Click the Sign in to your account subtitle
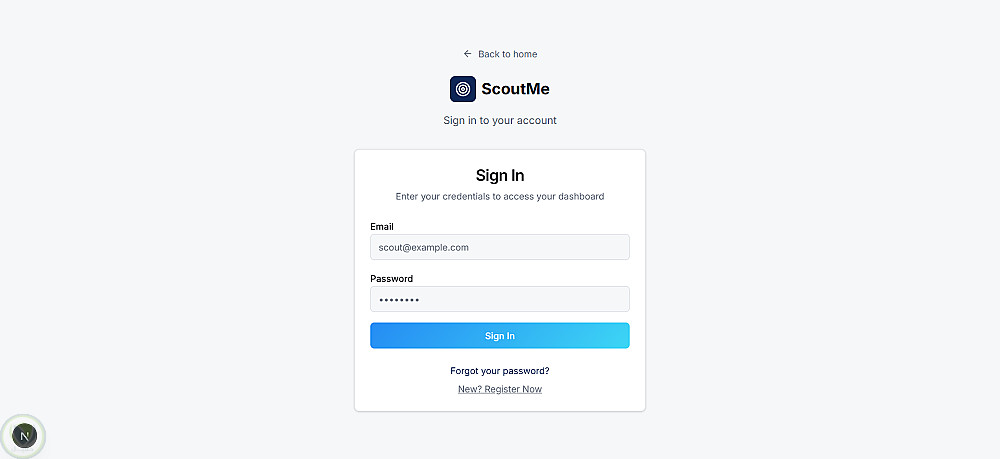Screen dimensions: 1000x459 [x=500, y=120]
